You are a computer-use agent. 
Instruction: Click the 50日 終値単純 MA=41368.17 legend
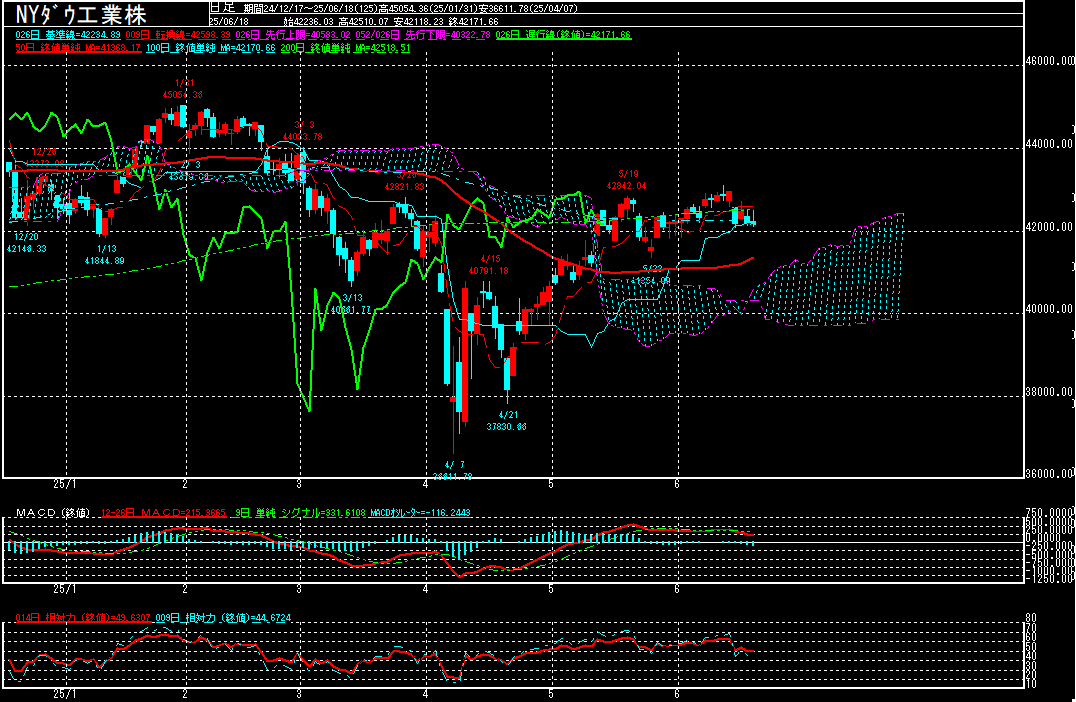78,48
